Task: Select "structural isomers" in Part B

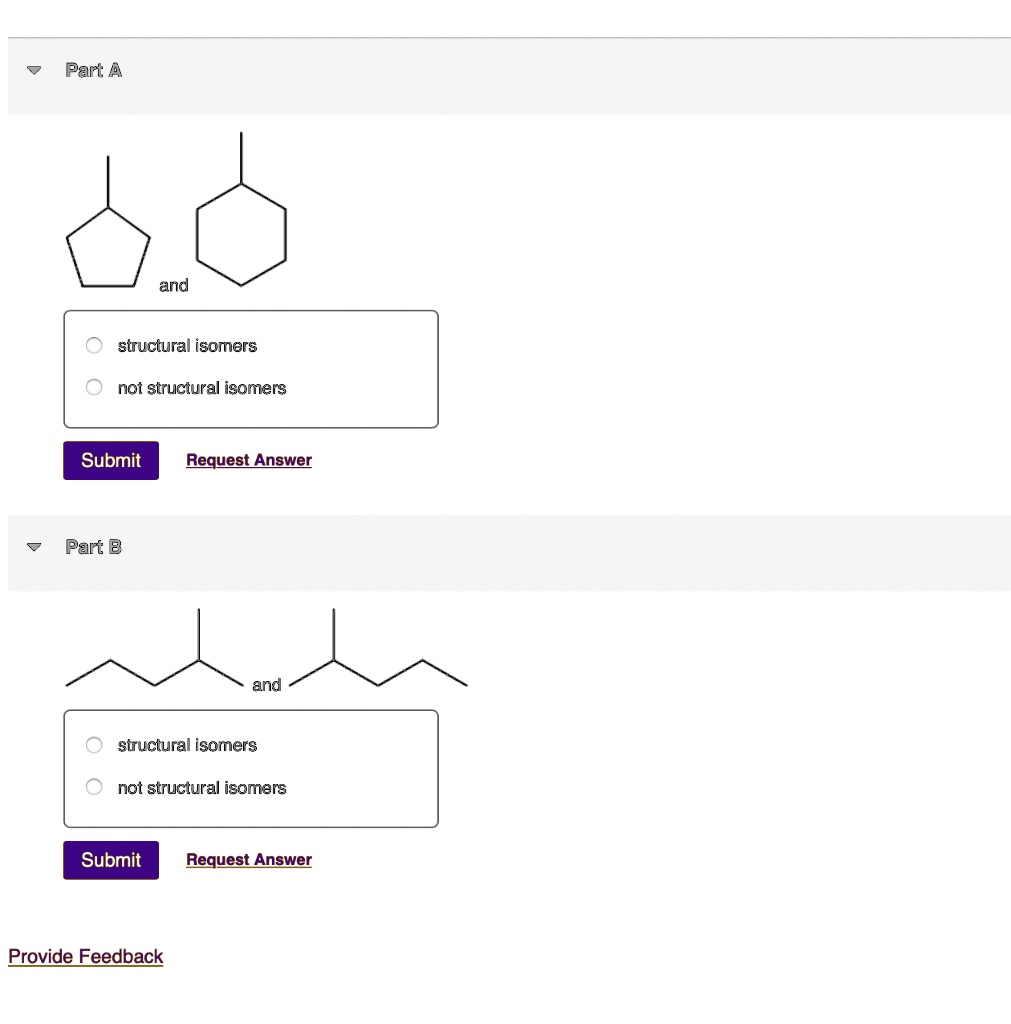Action: pyautogui.click(x=93, y=744)
